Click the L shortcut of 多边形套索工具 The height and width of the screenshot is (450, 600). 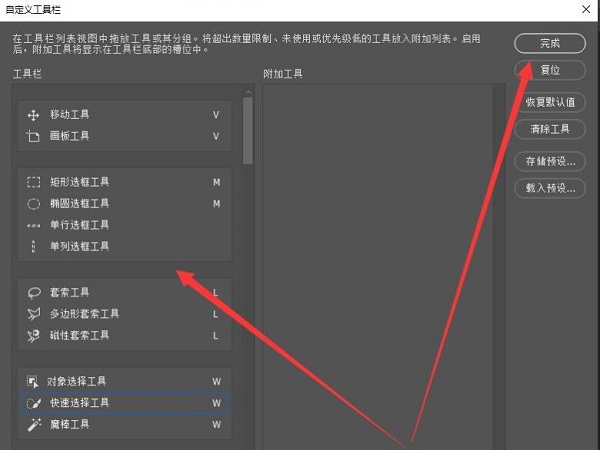215,315
